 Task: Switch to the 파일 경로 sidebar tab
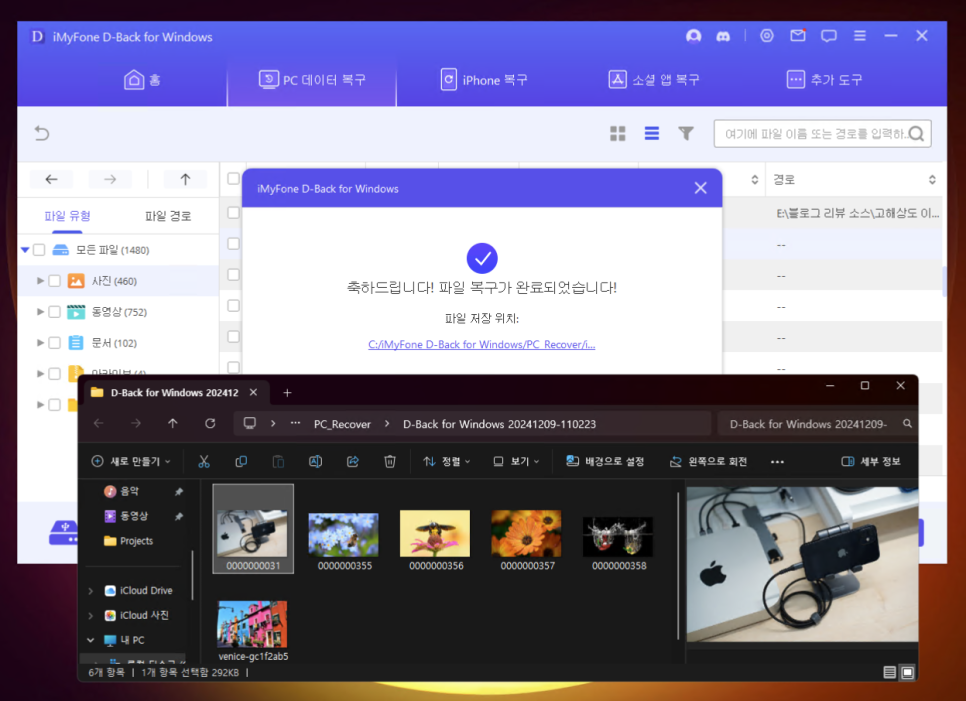point(168,216)
